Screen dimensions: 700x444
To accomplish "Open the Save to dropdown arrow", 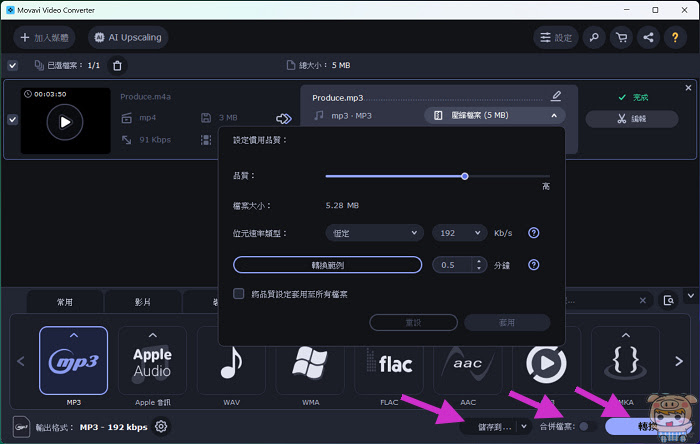I will (524, 427).
